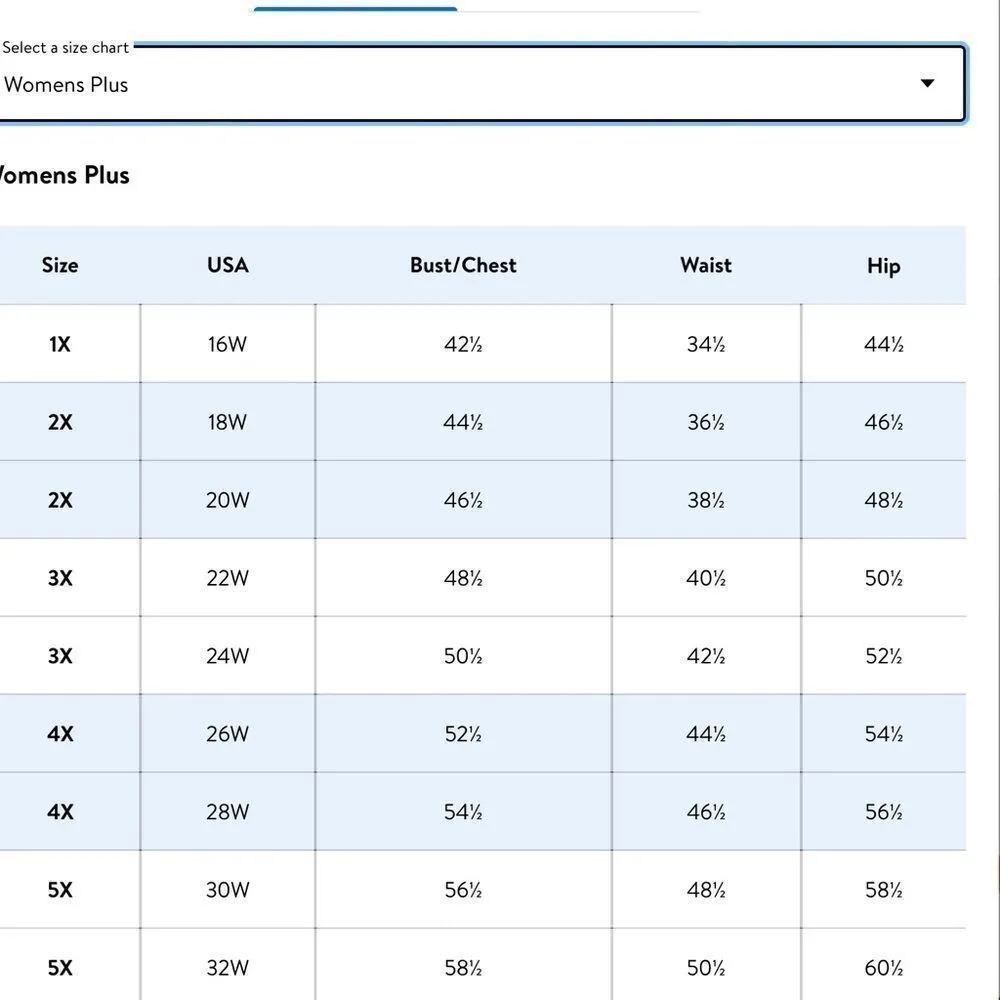
Task: Click the USA column header
Action: point(227,265)
